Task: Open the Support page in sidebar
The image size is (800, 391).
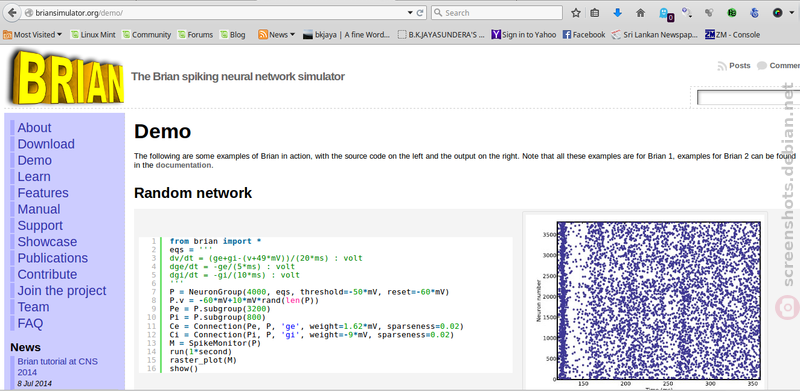Action: coord(40,226)
